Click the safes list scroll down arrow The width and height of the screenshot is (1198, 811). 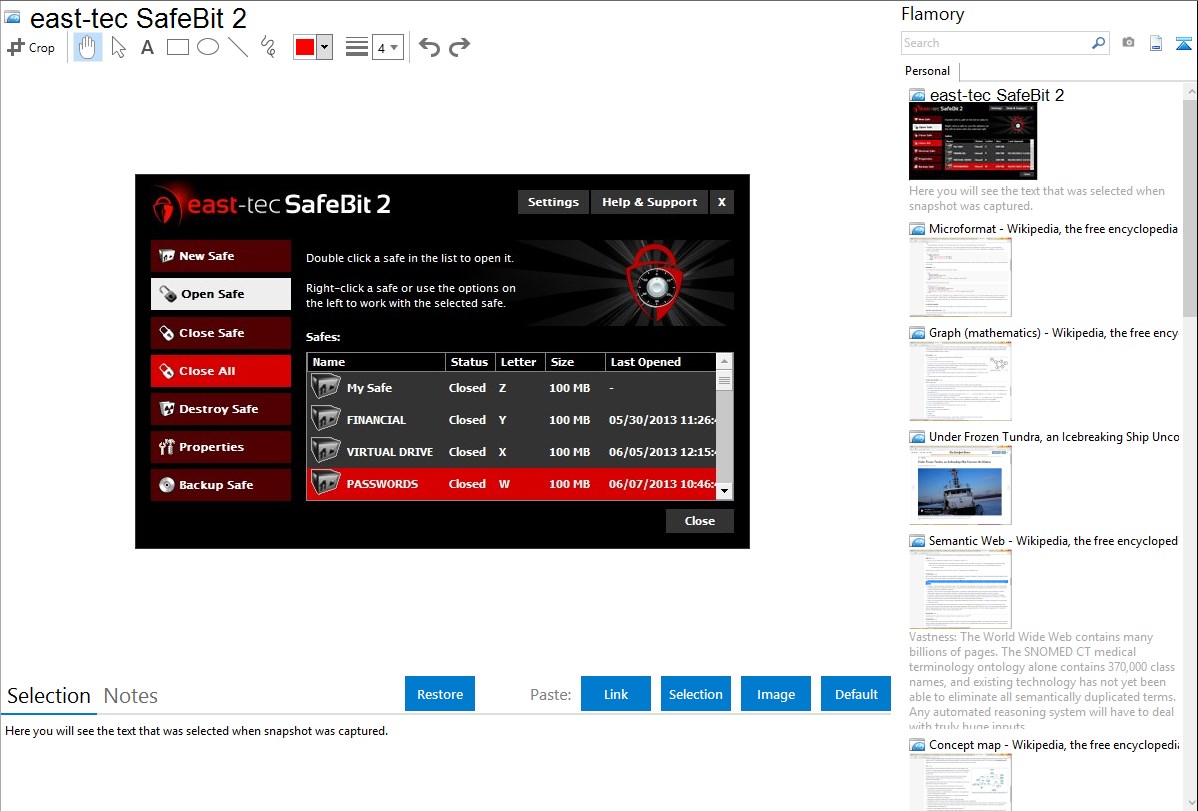(x=724, y=491)
